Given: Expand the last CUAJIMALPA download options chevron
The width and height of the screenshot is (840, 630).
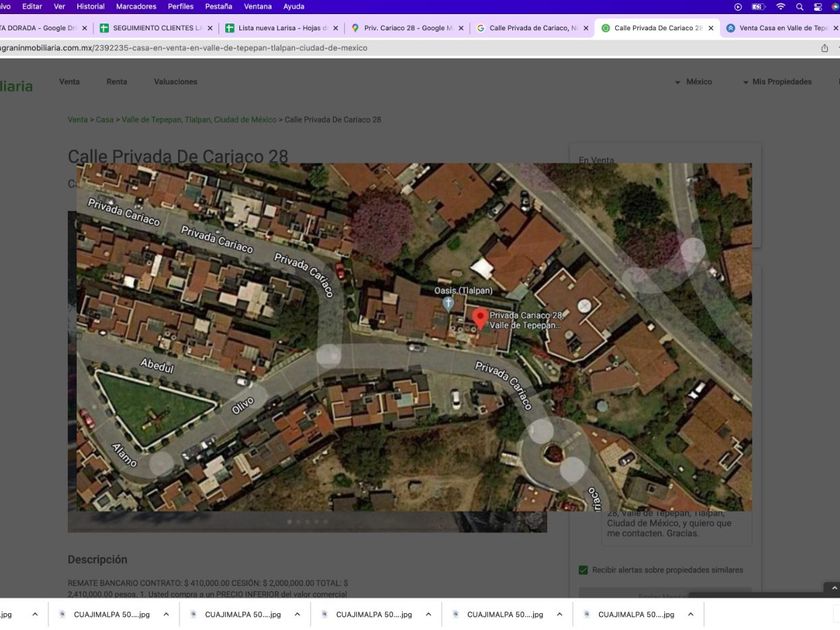Looking at the screenshot, I should (690, 615).
